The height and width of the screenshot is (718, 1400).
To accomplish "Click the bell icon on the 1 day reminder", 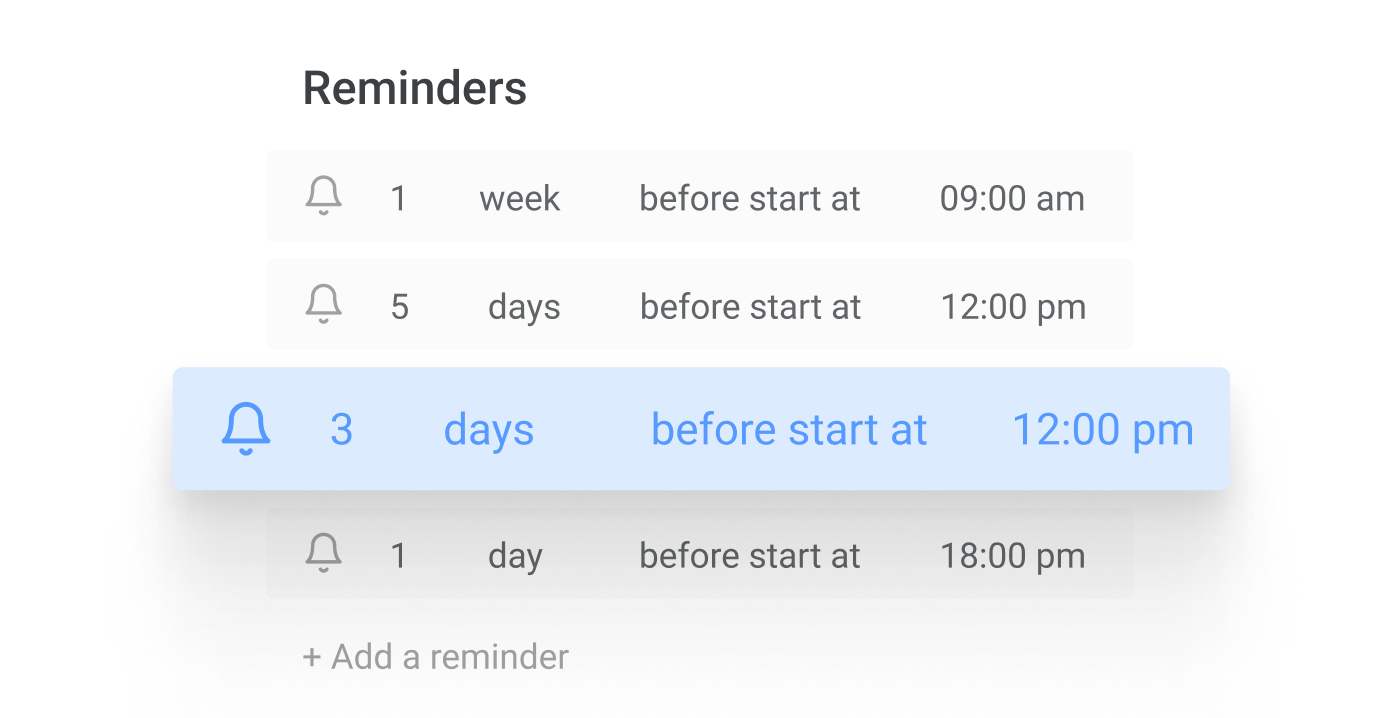I will [323, 555].
